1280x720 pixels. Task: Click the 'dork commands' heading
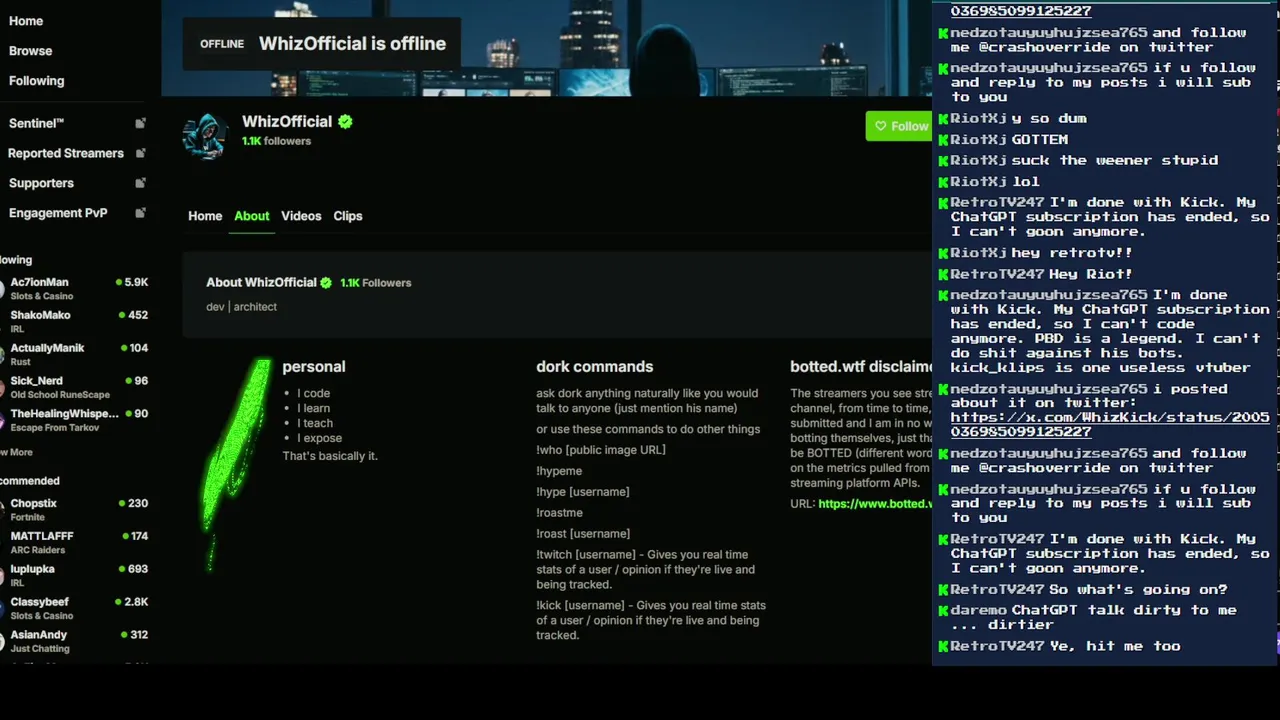pos(594,367)
